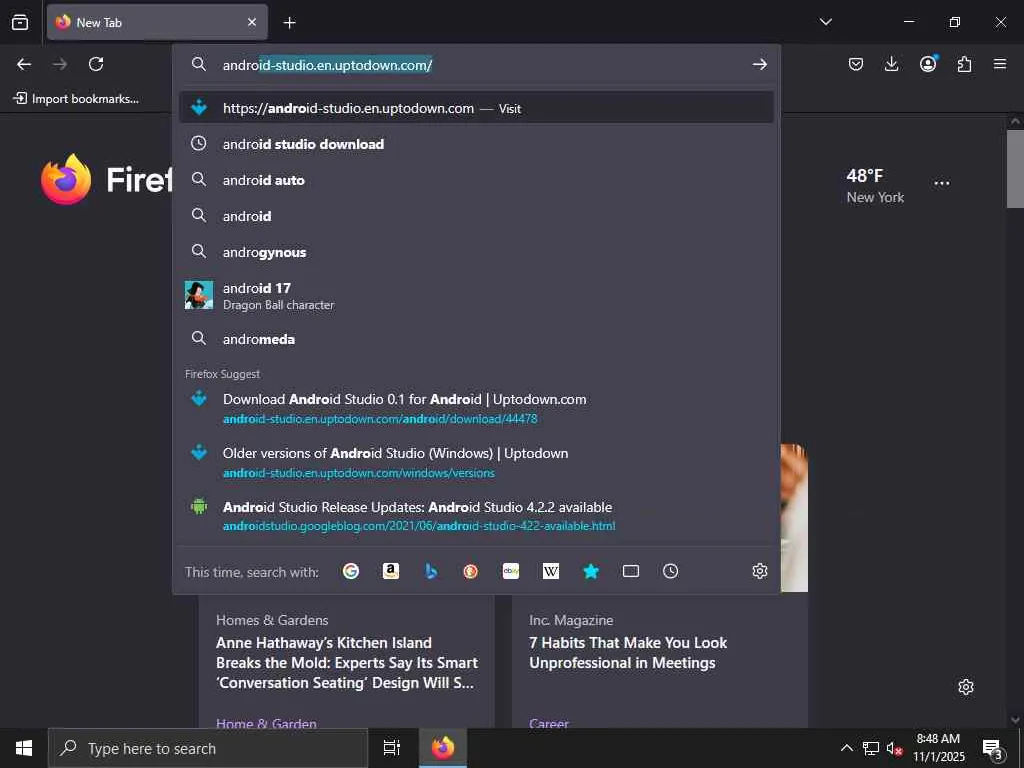Click 'Career' topic link

pos(549,723)
